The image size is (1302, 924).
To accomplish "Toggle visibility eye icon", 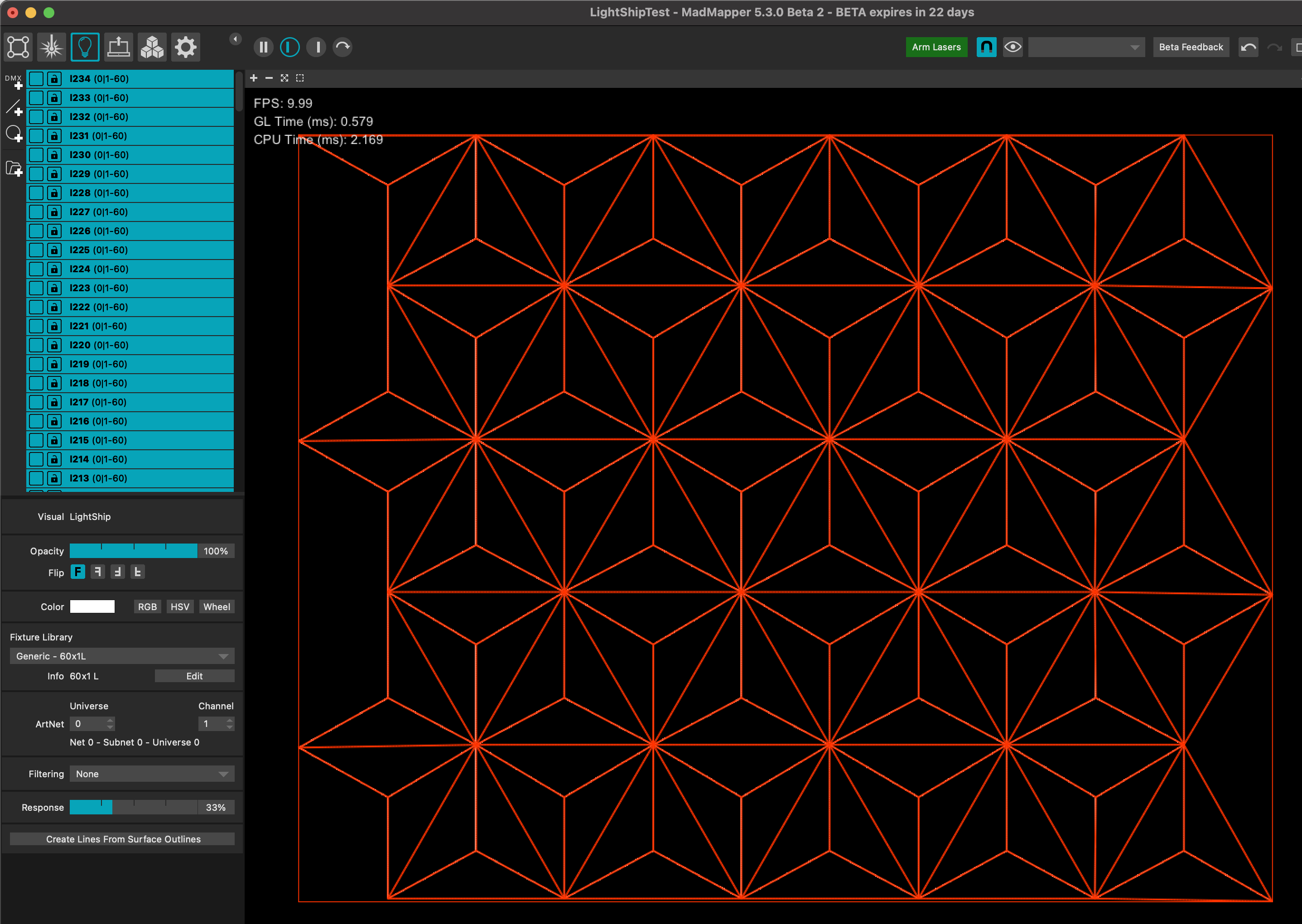I will (x=1014, y=47).
